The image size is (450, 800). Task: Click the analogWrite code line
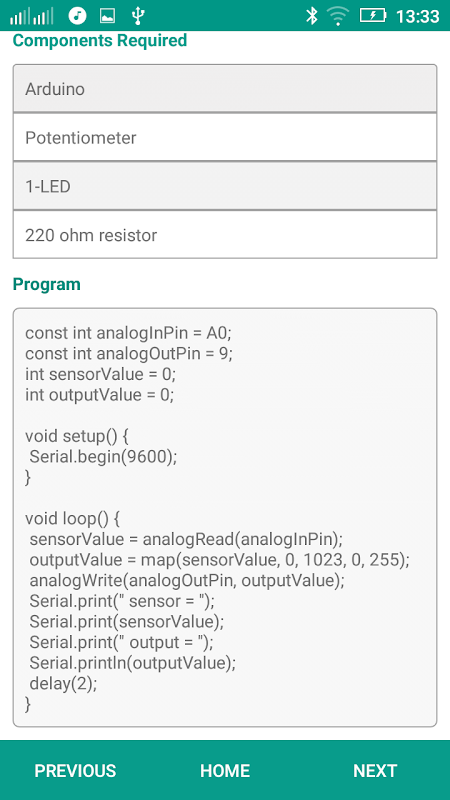coord(187,581)
